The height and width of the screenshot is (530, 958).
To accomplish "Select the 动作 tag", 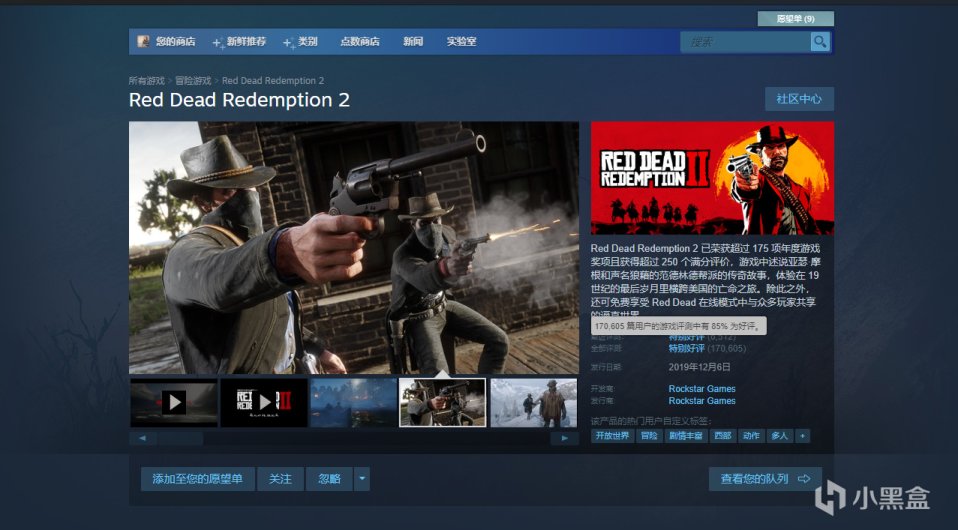I will click(x=751, y=436).
